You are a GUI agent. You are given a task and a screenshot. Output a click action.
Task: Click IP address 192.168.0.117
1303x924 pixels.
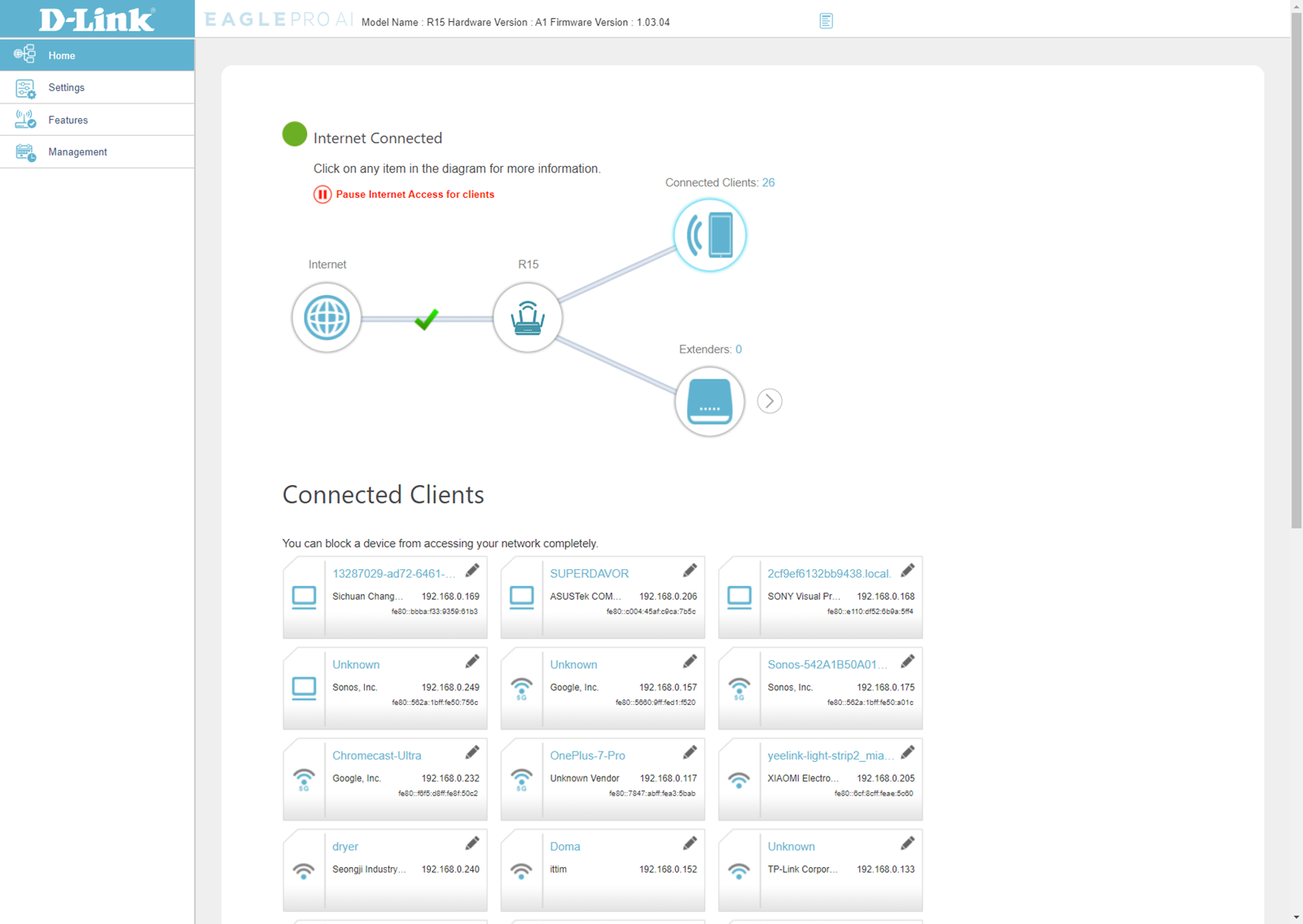(x=668, y=779)
